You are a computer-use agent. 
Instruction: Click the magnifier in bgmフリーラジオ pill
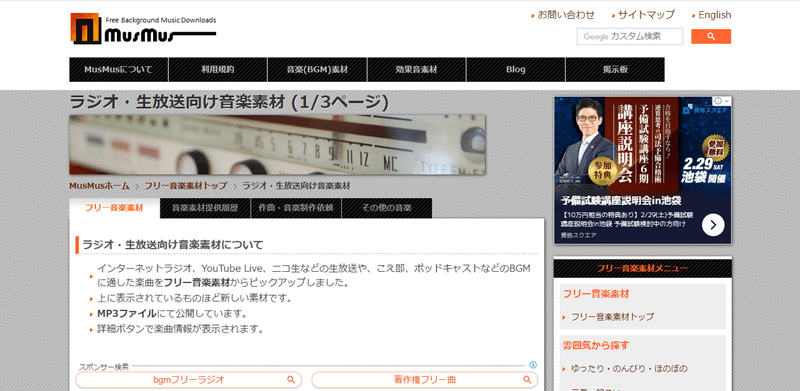tap(291, 380)
